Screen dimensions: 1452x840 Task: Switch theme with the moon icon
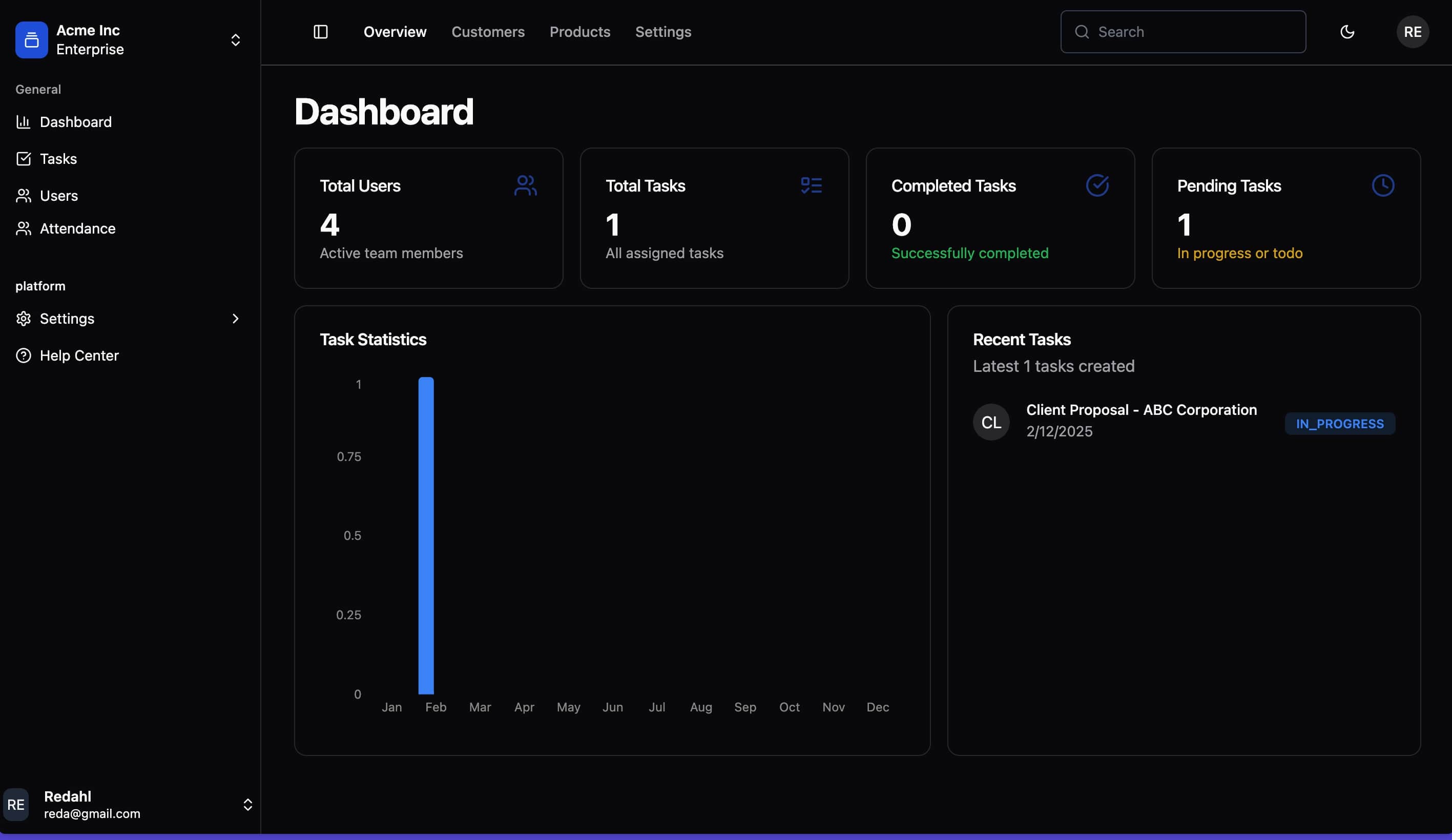tap(1347, 32)
